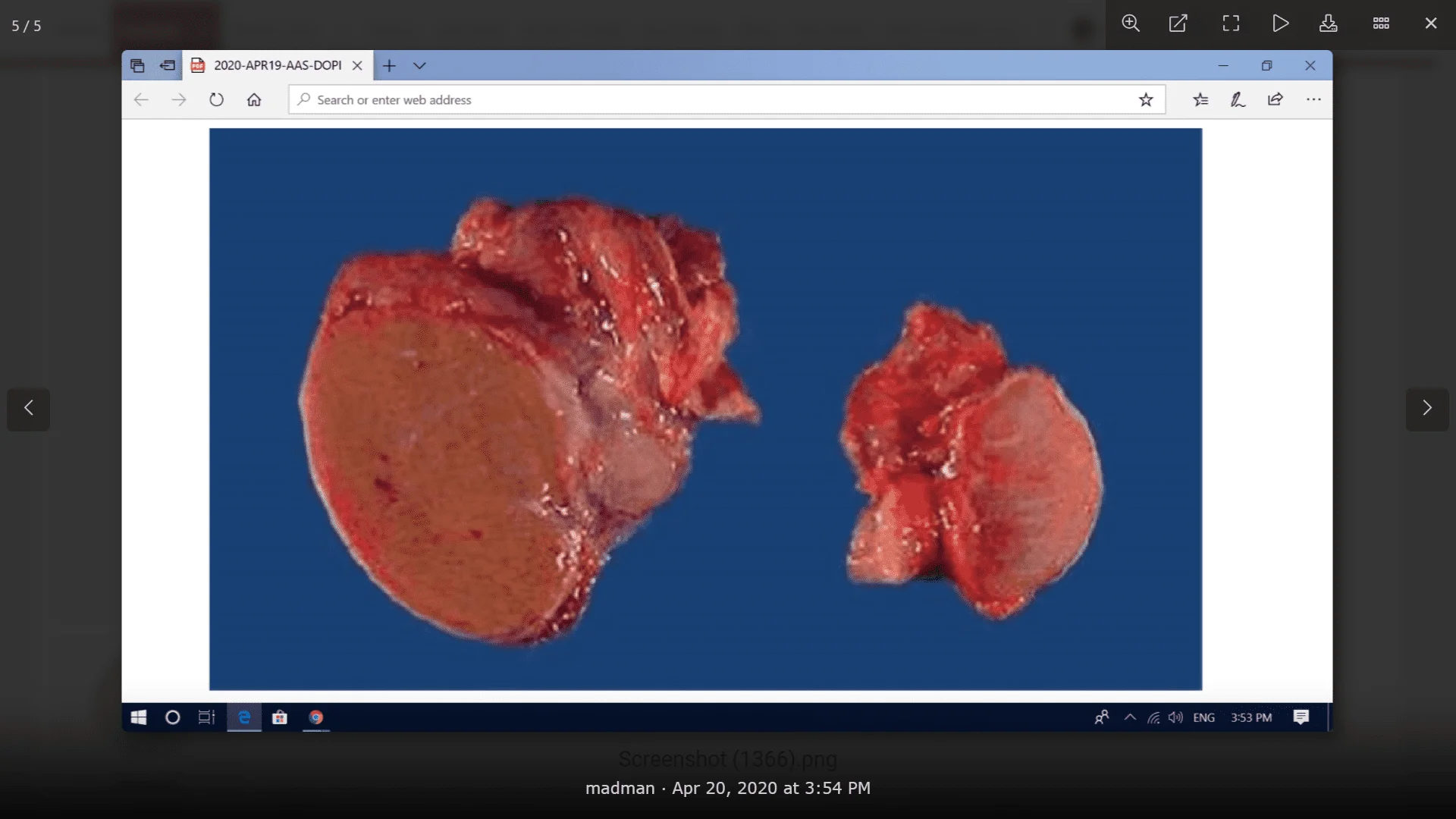Close the lightbox viewer
The width and height of the screenshot is (1456, 819).
pyautogui.click(x=1431, y=24)
